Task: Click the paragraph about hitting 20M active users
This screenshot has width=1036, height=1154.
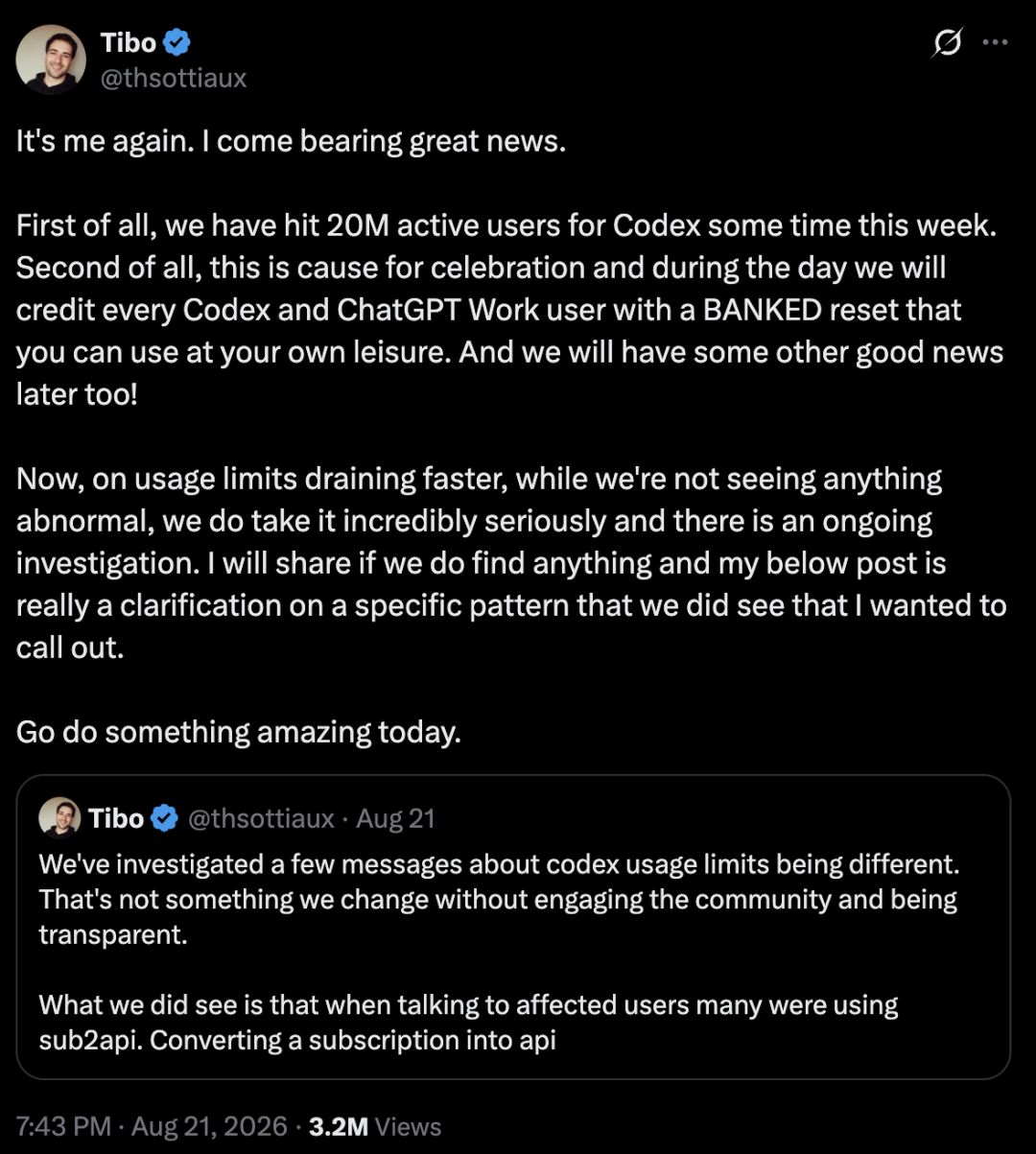Action: tap(510, 310)
